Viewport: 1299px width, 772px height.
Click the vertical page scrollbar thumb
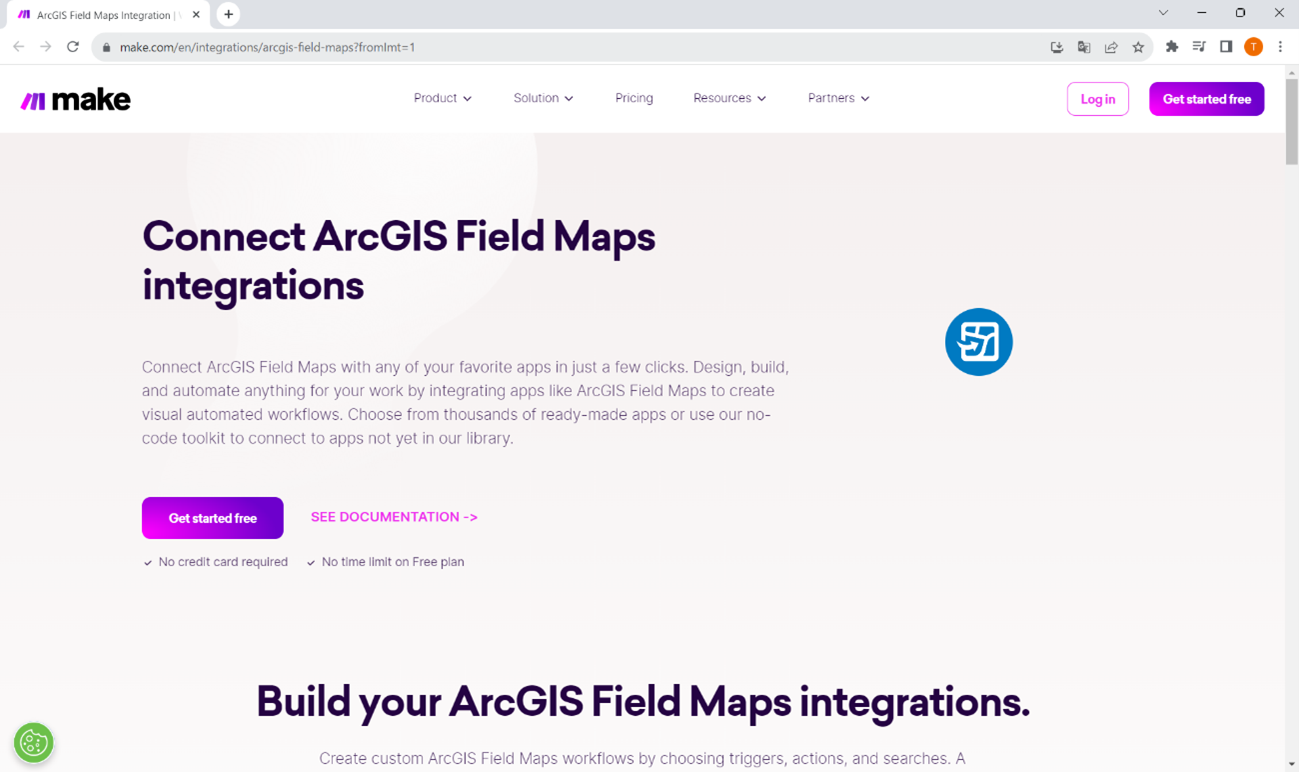pos(1292,120)
